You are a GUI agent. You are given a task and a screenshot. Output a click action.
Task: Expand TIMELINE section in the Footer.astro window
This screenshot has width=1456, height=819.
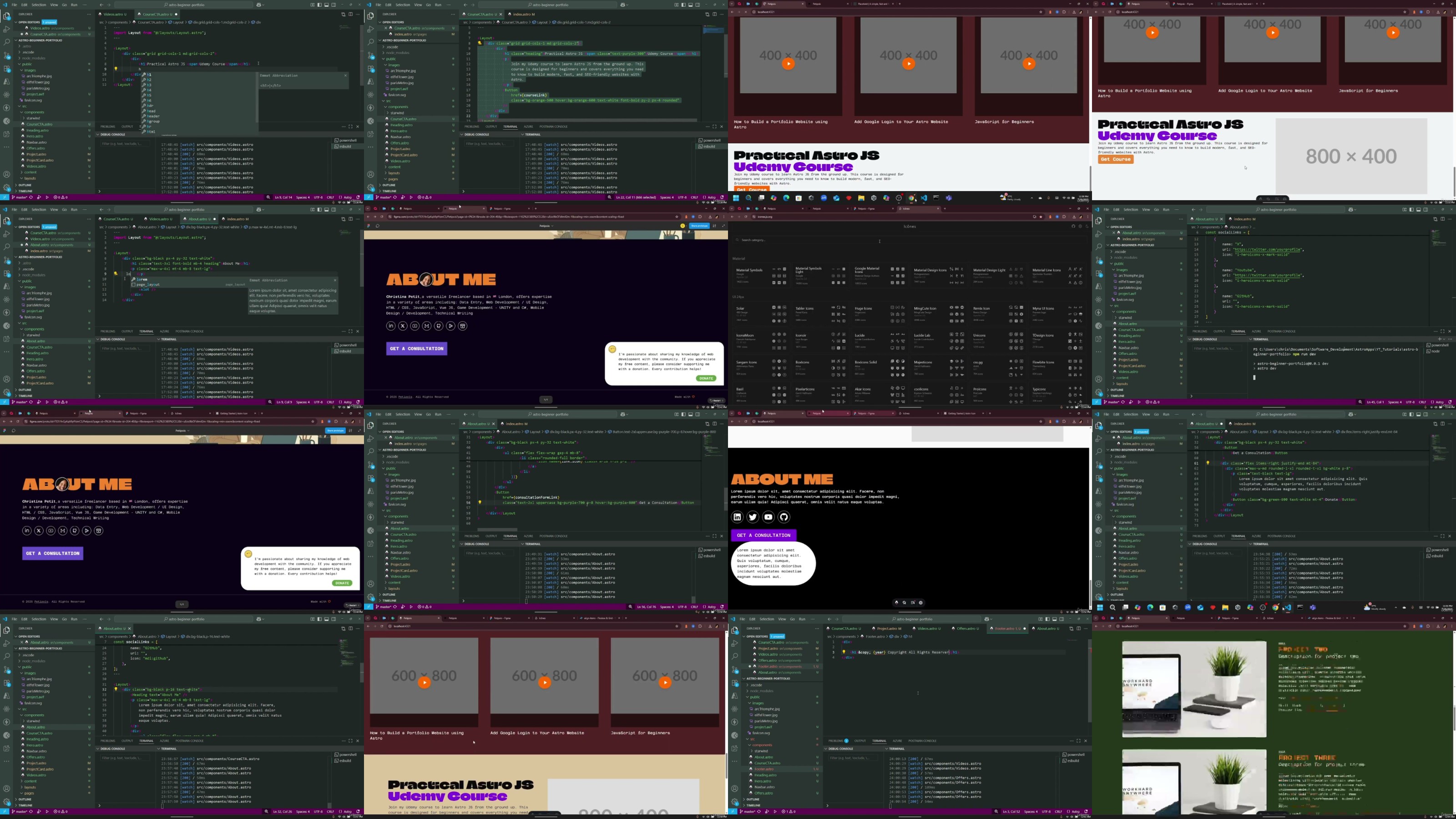click(753, 805)
